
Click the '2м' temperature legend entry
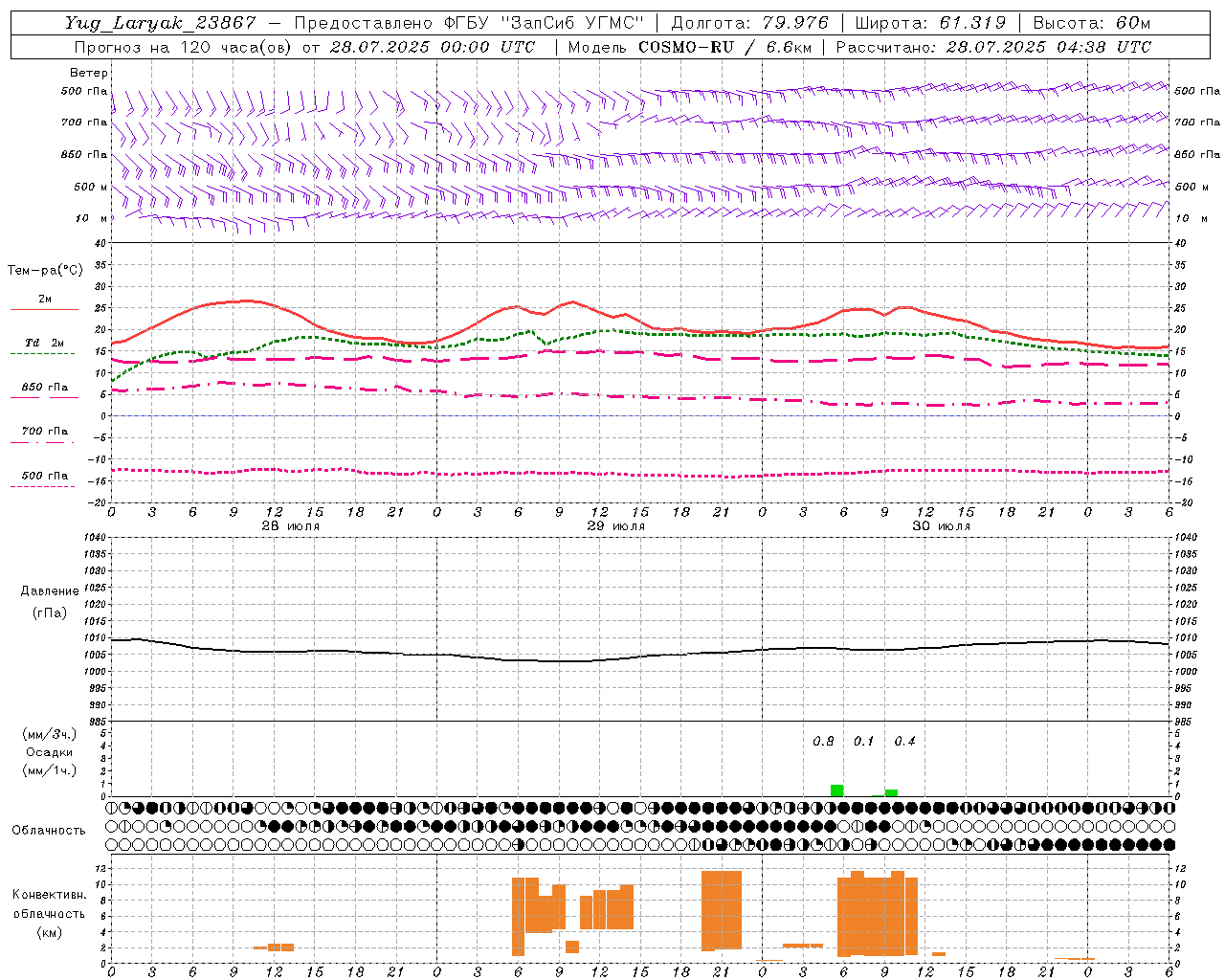[45, 300]
